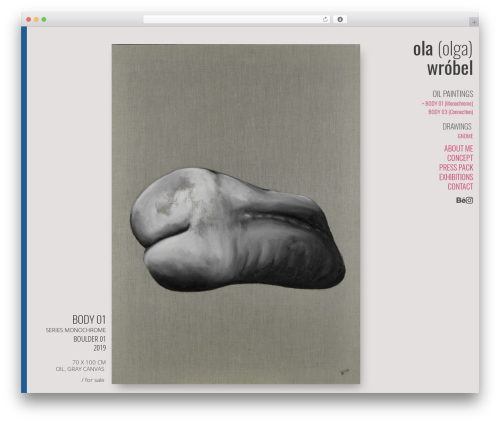
Task: Open the Instagram profile icon
Action: tap(469, 200)
